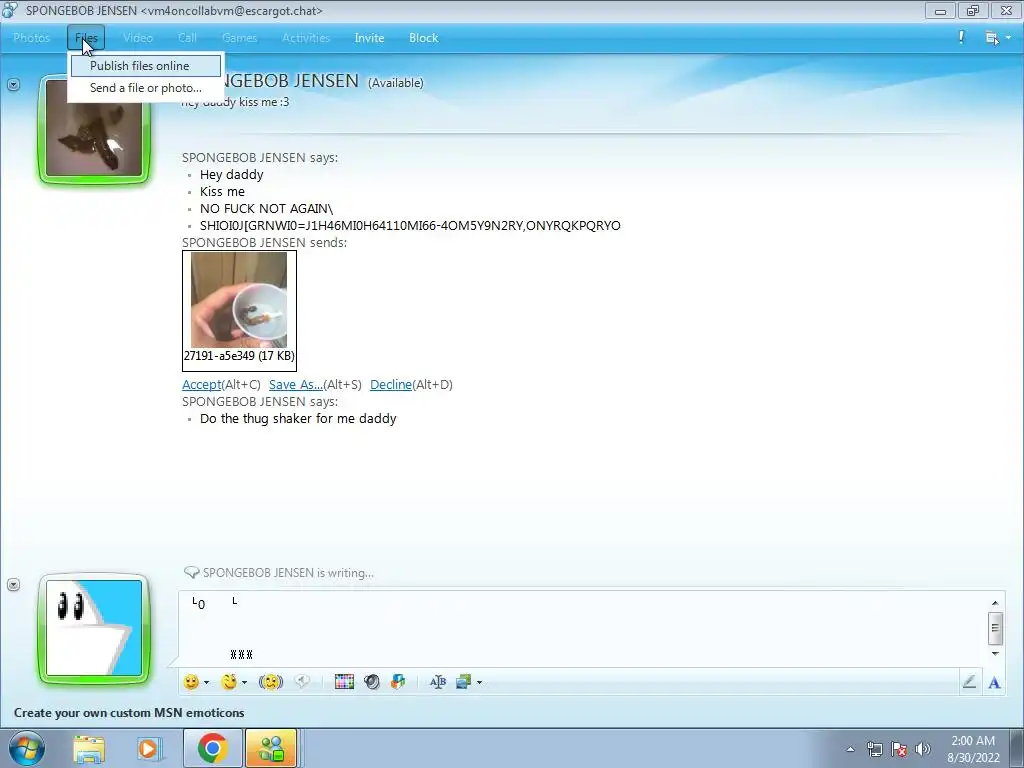Choose Send a file or photo...
The height and width of the screenshot is (768, 1024).
point(146,88)
